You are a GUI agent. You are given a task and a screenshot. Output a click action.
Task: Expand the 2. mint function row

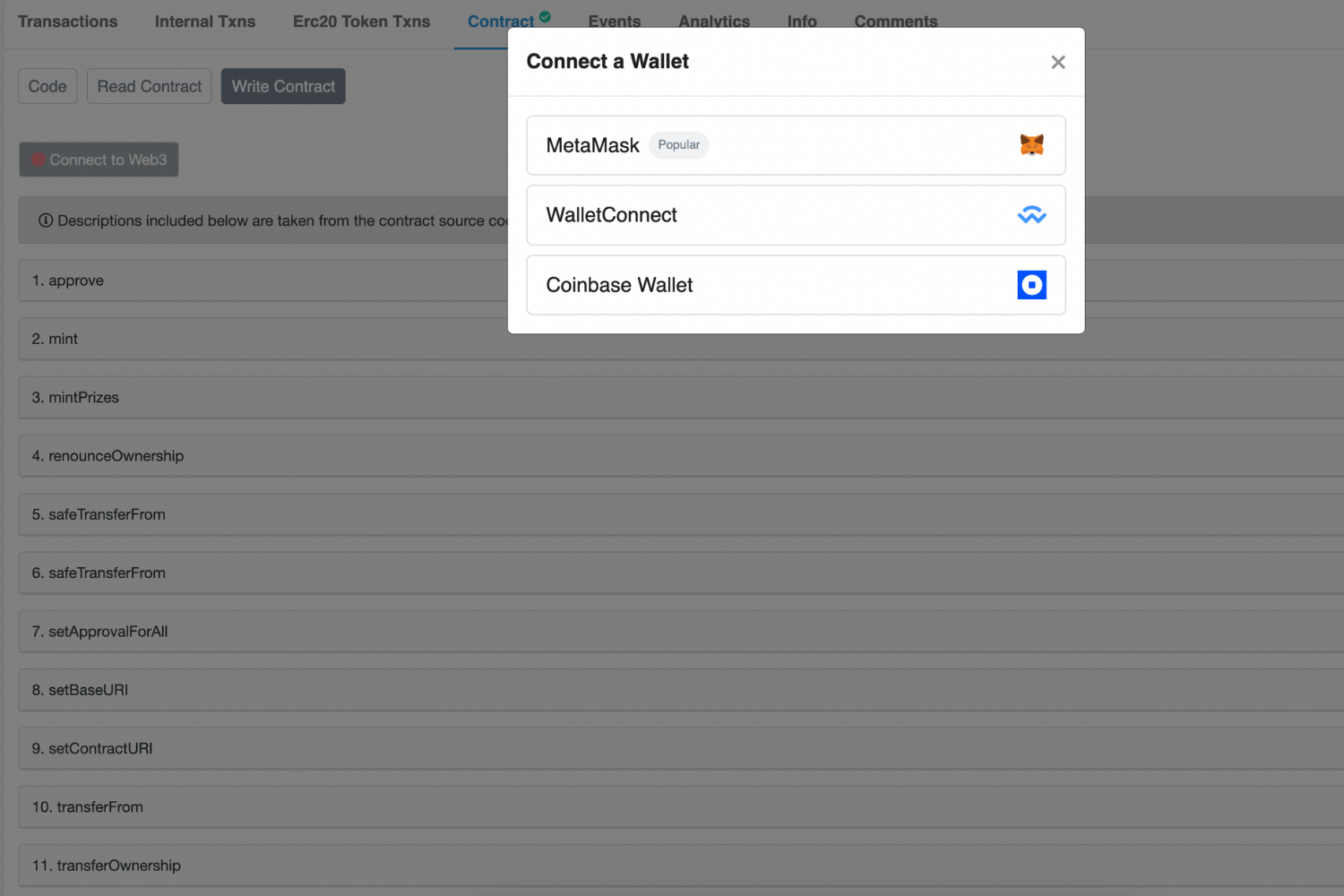[681, 339]
